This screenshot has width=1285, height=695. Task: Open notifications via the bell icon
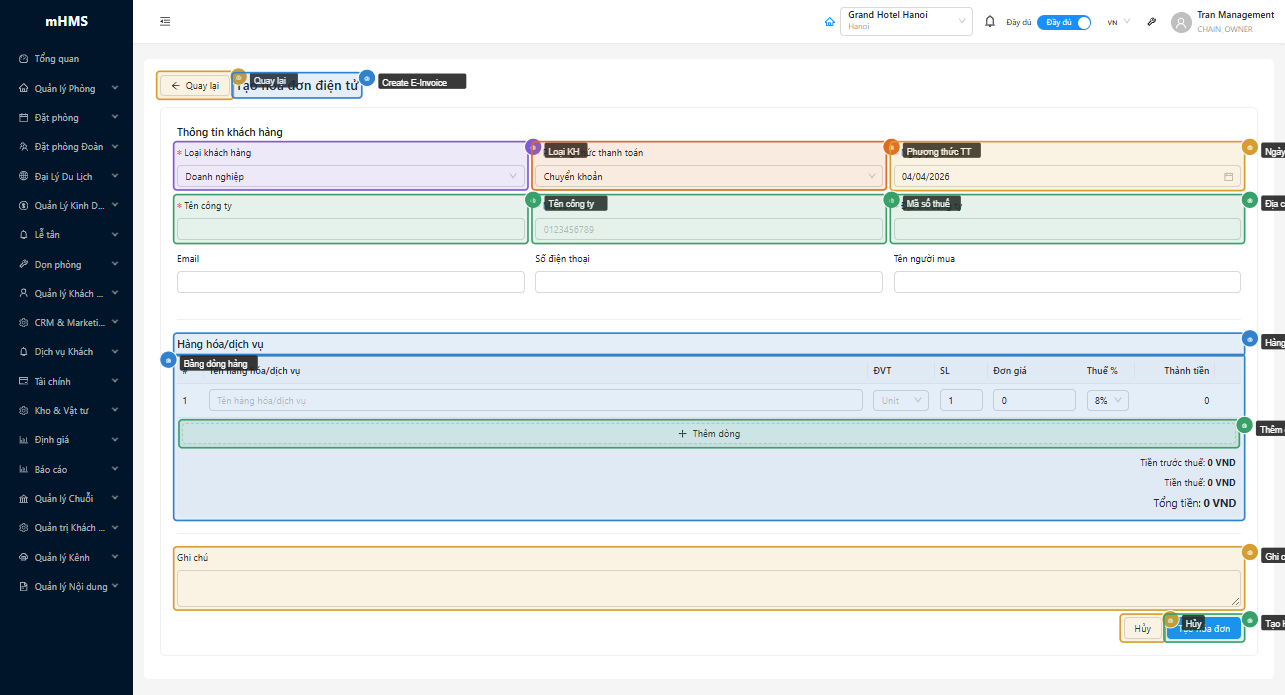click(x=989, y=21)
